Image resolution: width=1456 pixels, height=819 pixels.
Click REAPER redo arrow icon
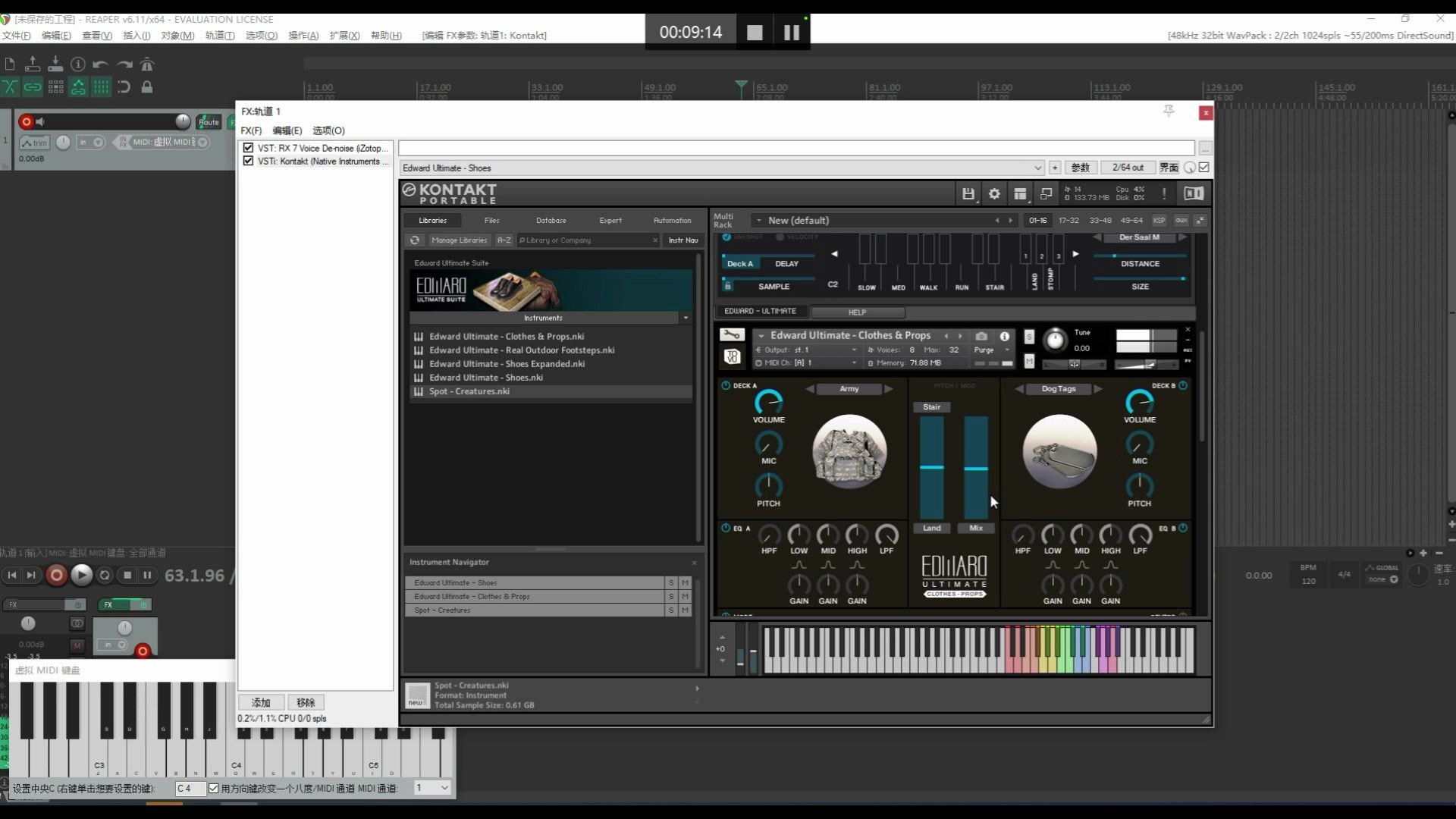click(124, 64)
